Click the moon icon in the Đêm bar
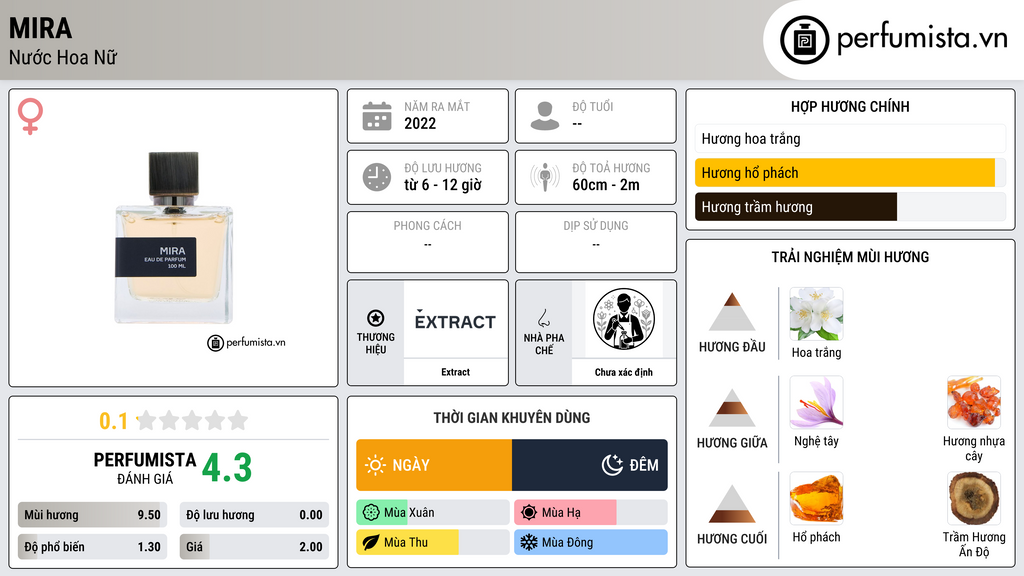The image size is (1024, 576). point(612,465)
